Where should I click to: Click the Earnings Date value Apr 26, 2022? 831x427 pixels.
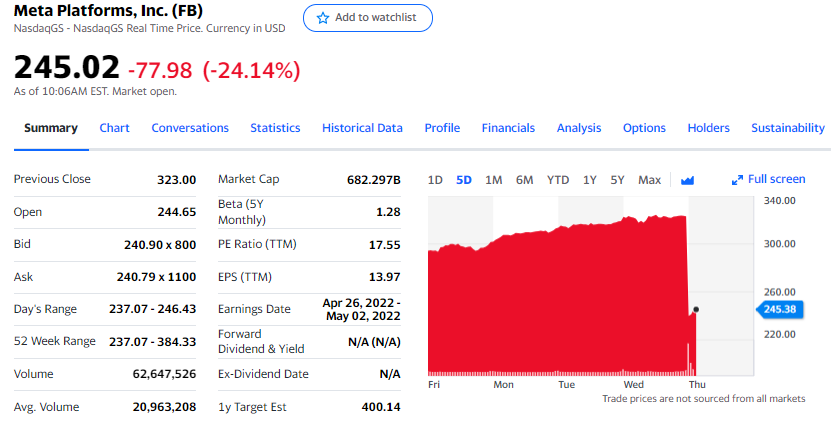361,309
